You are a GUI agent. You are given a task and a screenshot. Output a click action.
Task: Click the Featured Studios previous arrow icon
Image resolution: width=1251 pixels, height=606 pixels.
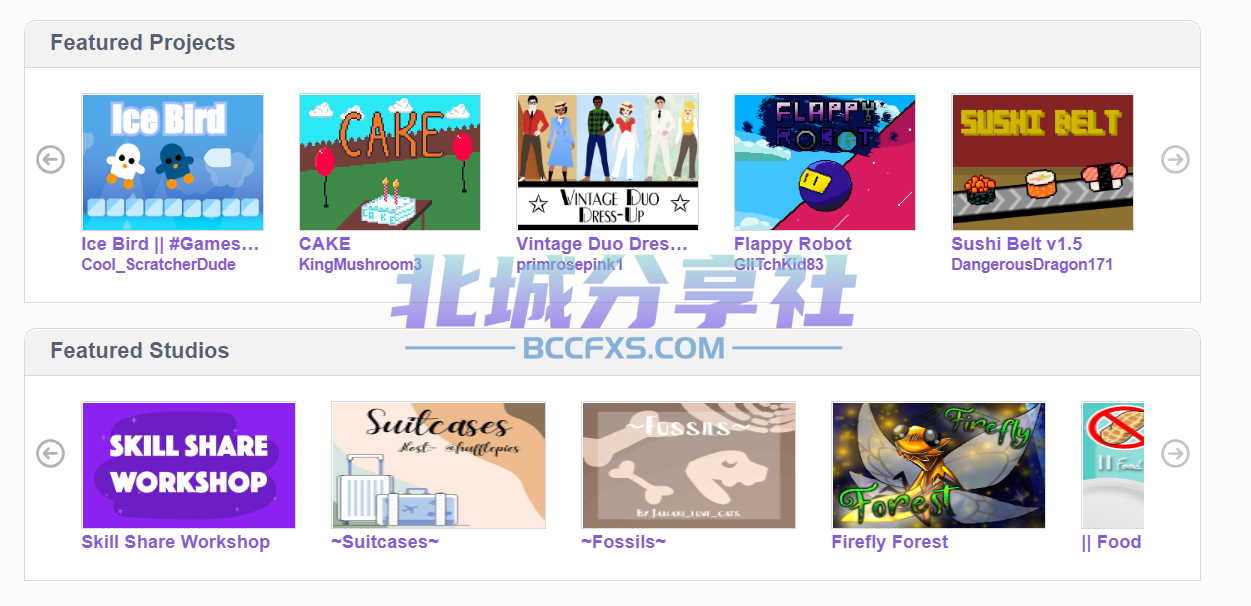point(50,453)
